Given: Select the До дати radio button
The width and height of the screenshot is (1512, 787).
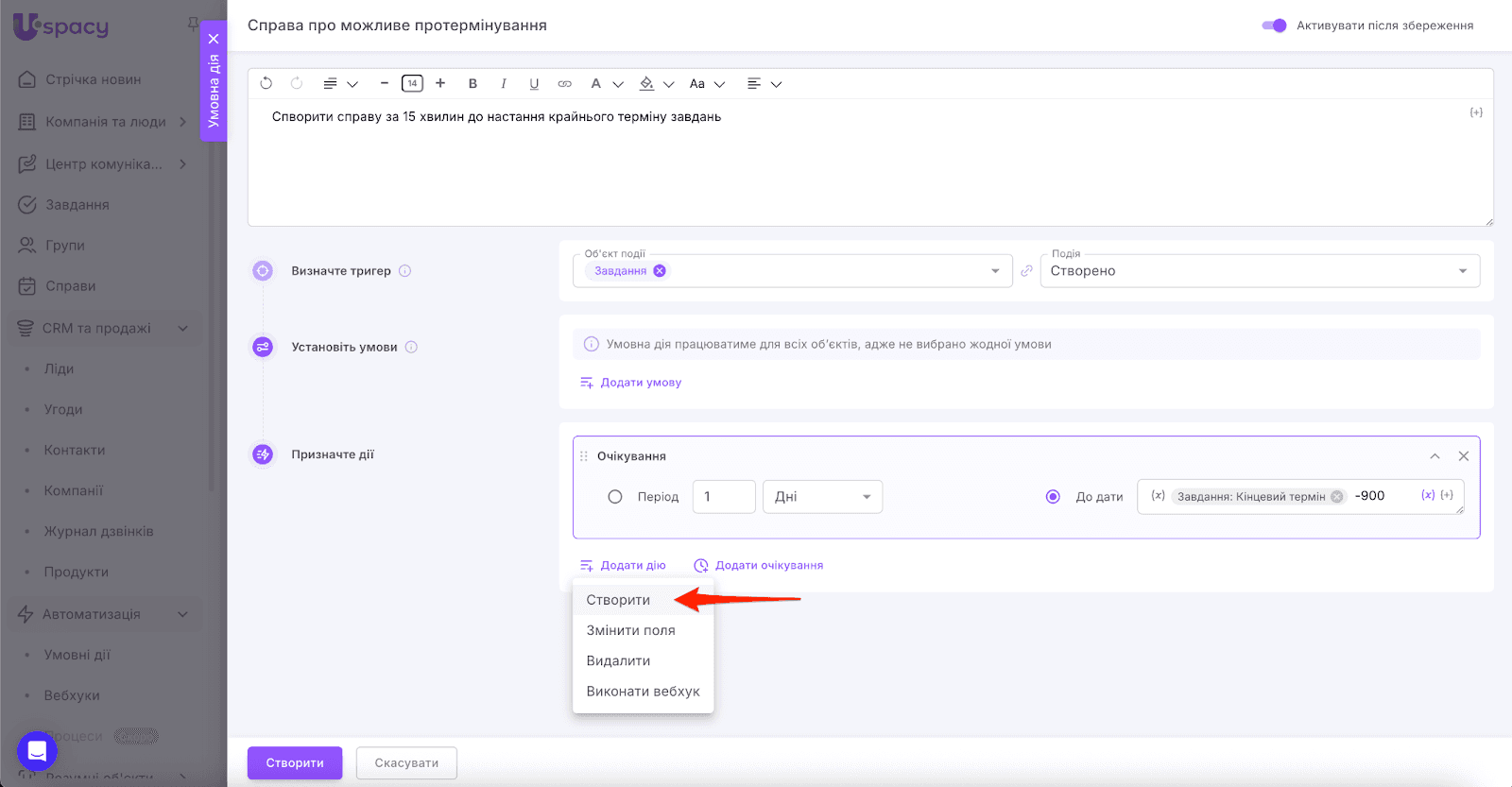Looking at the screenshot, I should [x=1053, y=497].
